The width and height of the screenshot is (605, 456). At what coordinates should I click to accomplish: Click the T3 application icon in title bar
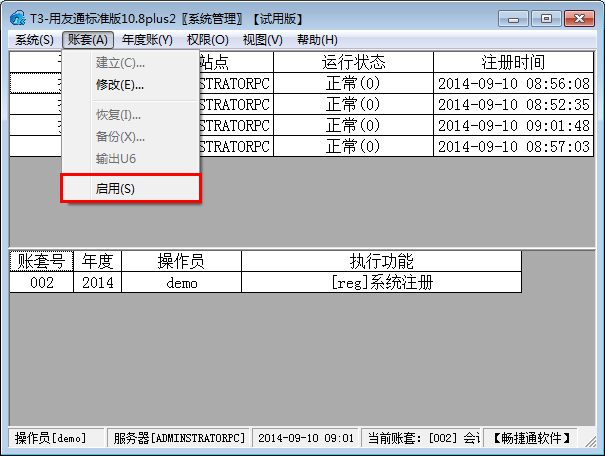(18, 19)
